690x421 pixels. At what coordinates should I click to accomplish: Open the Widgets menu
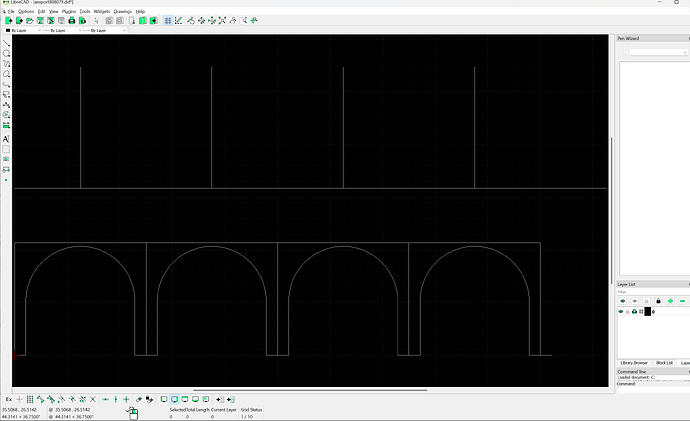102,11
